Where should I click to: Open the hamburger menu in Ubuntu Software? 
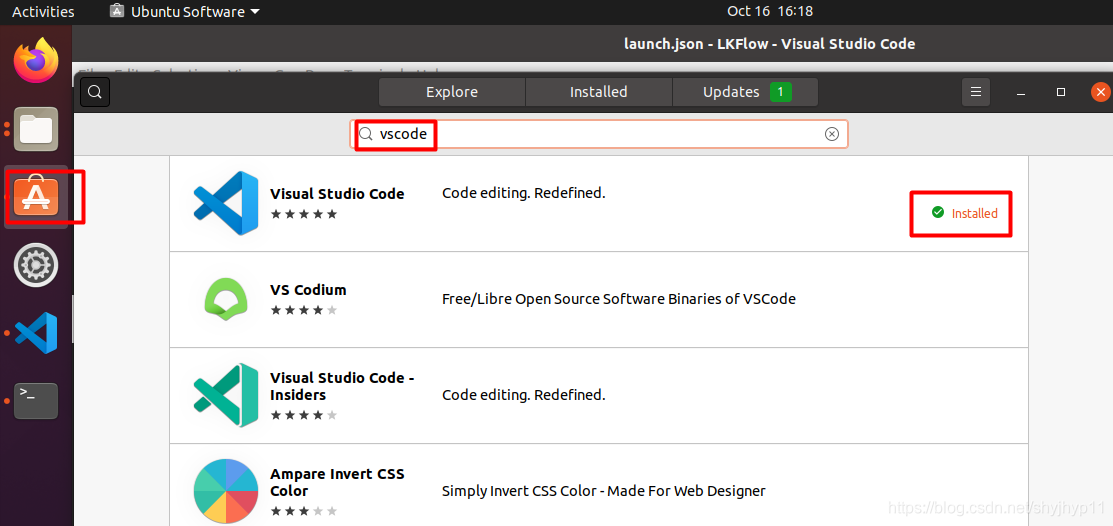pyautogui.click(x=975, y=92)
